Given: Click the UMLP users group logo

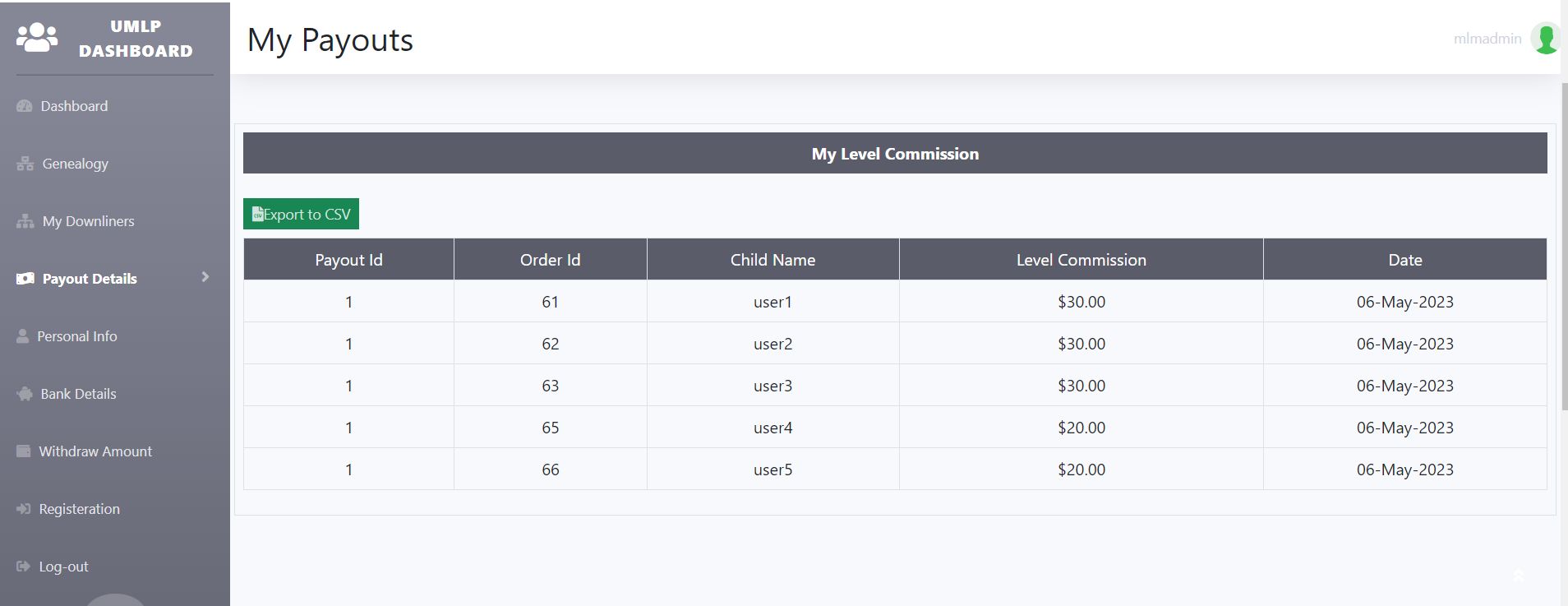Looking at the screenshot, I should click(37, 38).
